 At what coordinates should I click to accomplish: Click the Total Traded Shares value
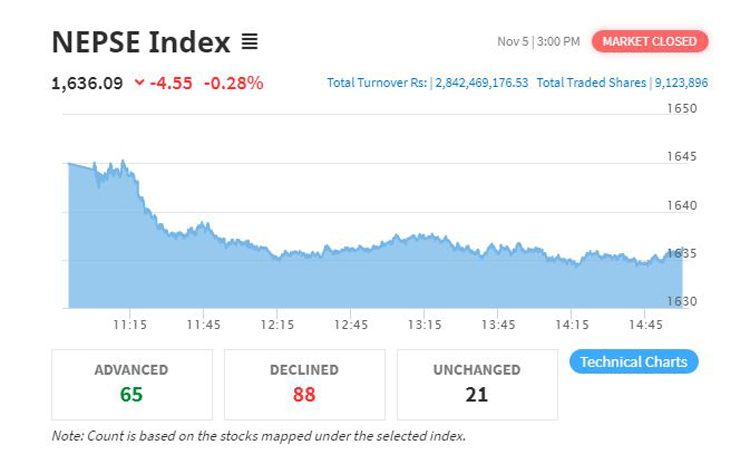[681, 83]
